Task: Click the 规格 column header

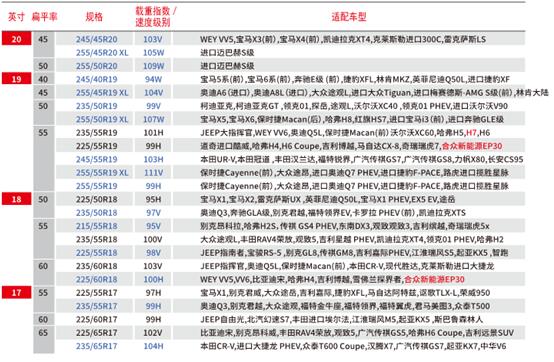Action: [94, 17]
